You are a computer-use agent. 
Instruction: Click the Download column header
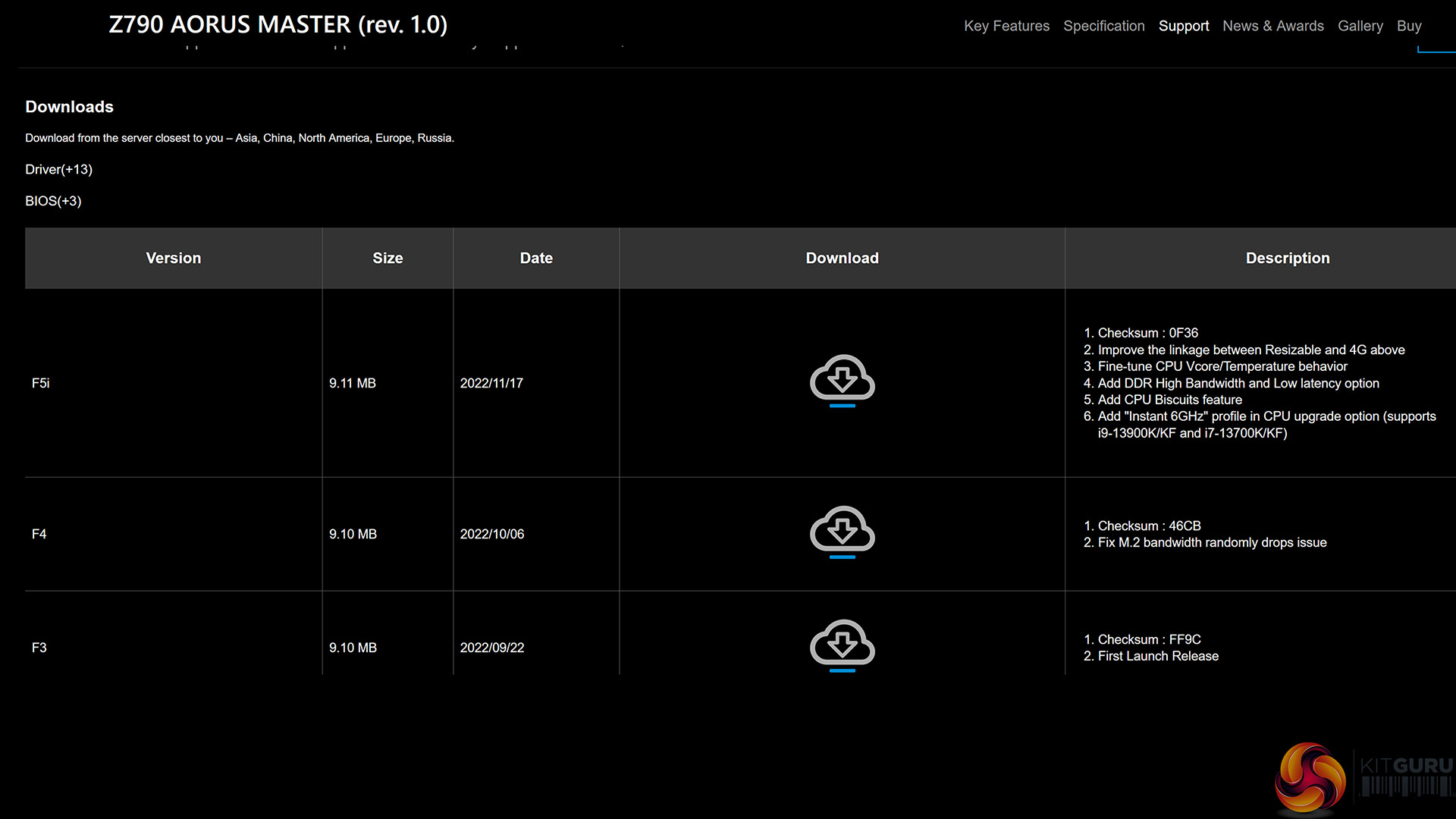pos(842,258)
